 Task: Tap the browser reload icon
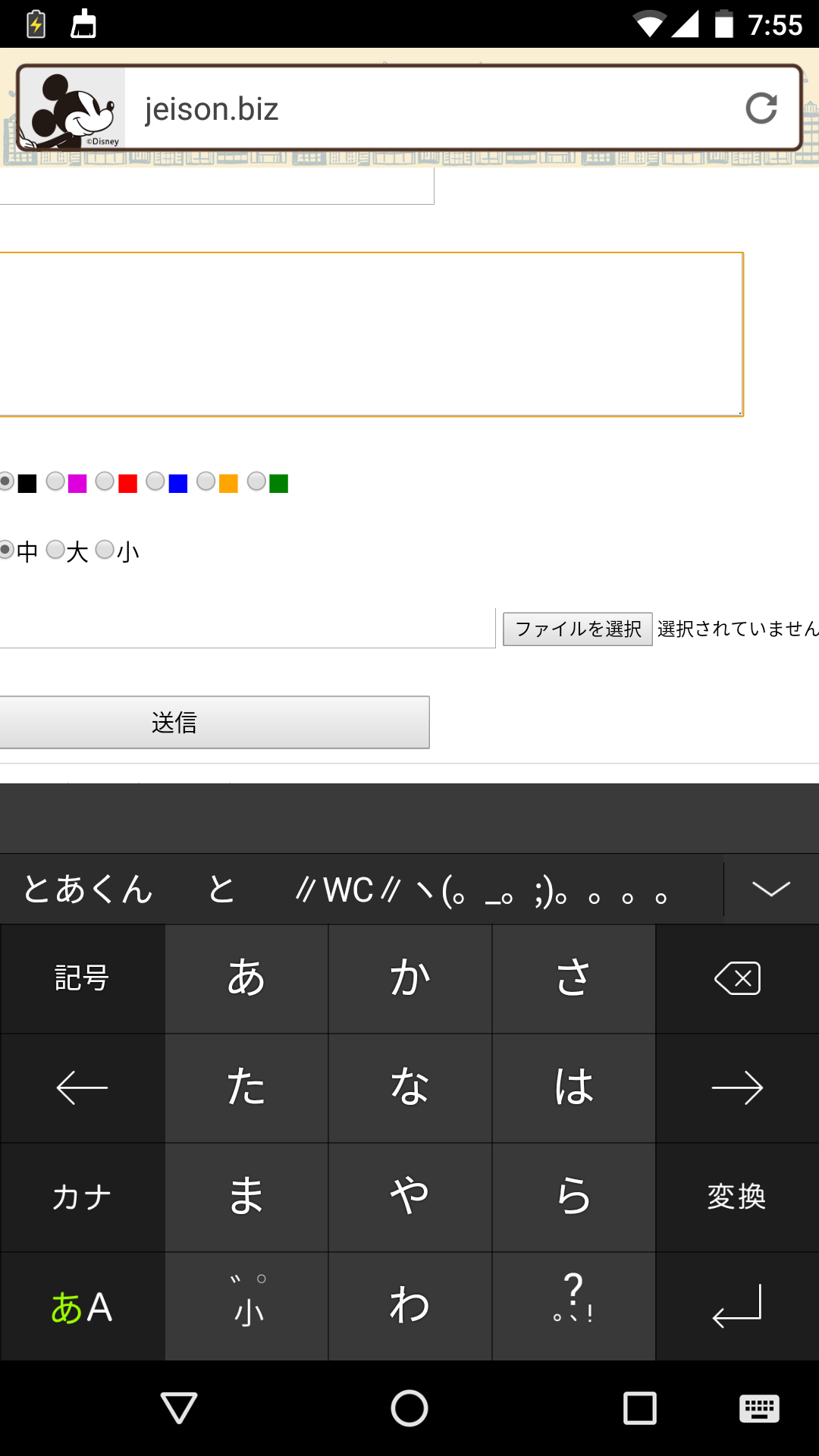(x=761, y=108)
